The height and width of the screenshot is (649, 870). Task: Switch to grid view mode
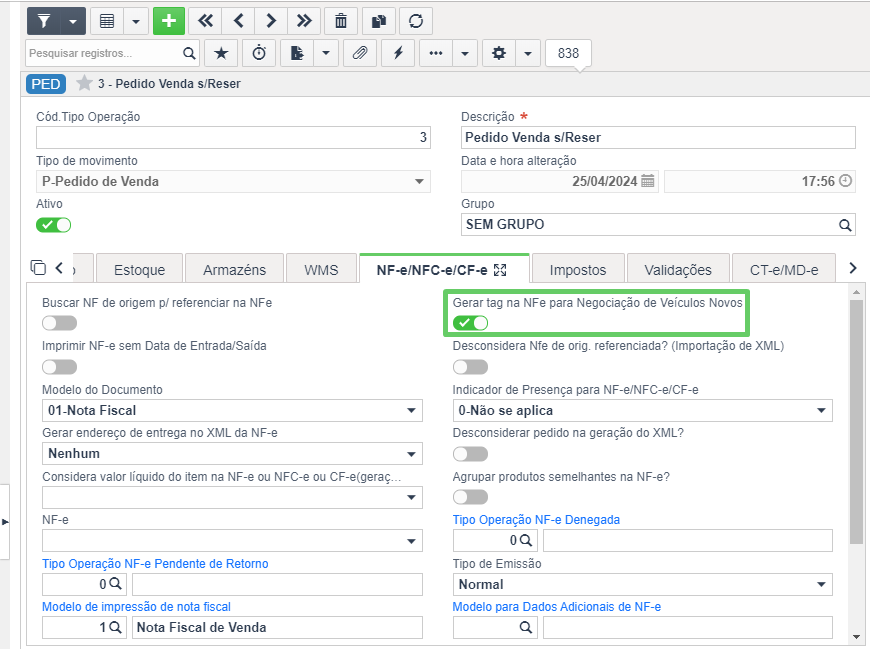pyautogui.click(x=107, y=21)
